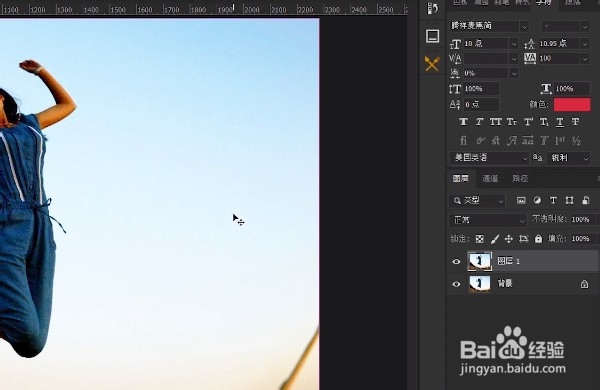600x390 pixels.
Task: Enable ordinals with the 1st button
Action: pyautogui.click(x=560, y=140)
